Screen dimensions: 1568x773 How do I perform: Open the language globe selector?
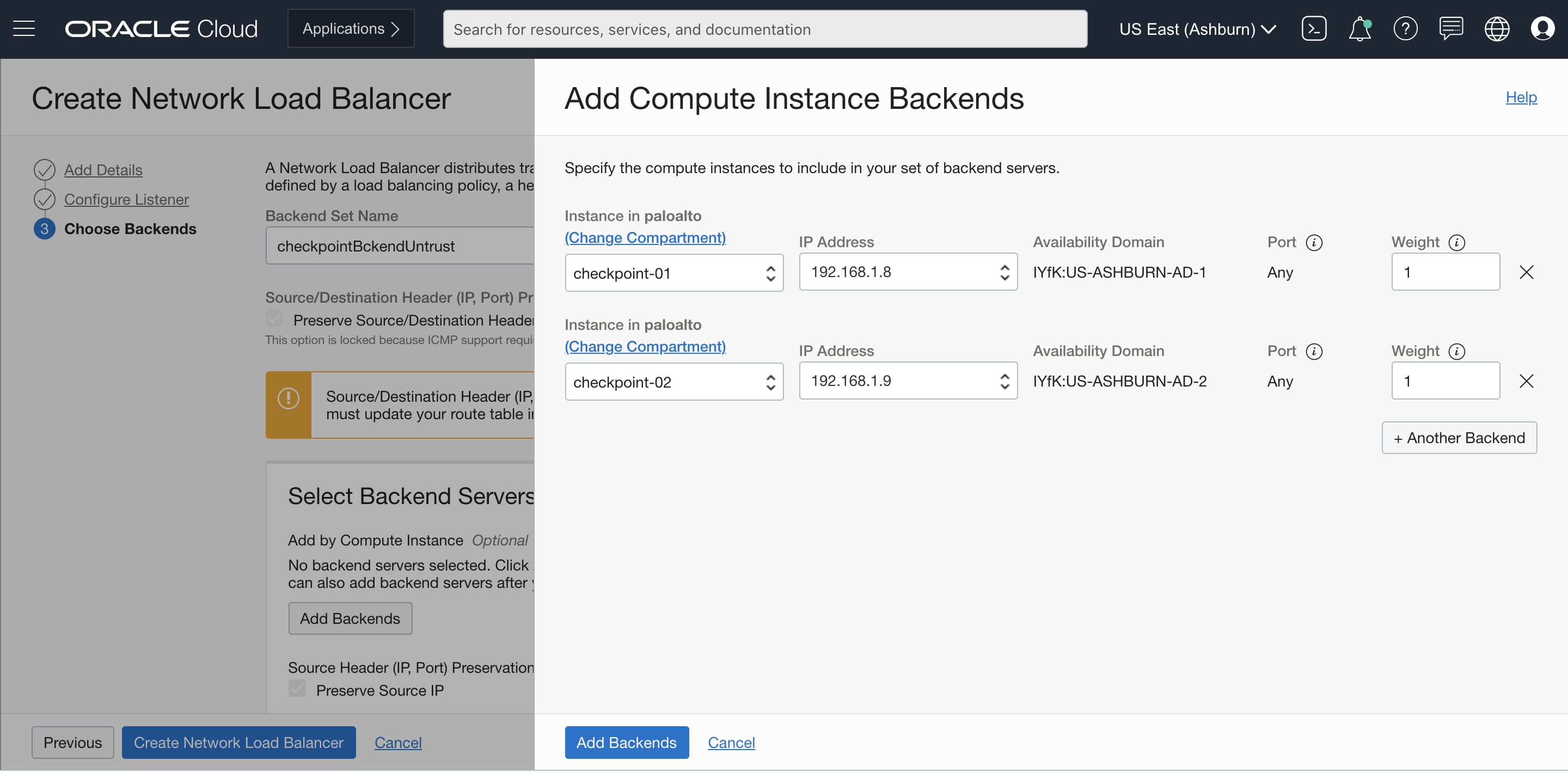coord(1497,28)
